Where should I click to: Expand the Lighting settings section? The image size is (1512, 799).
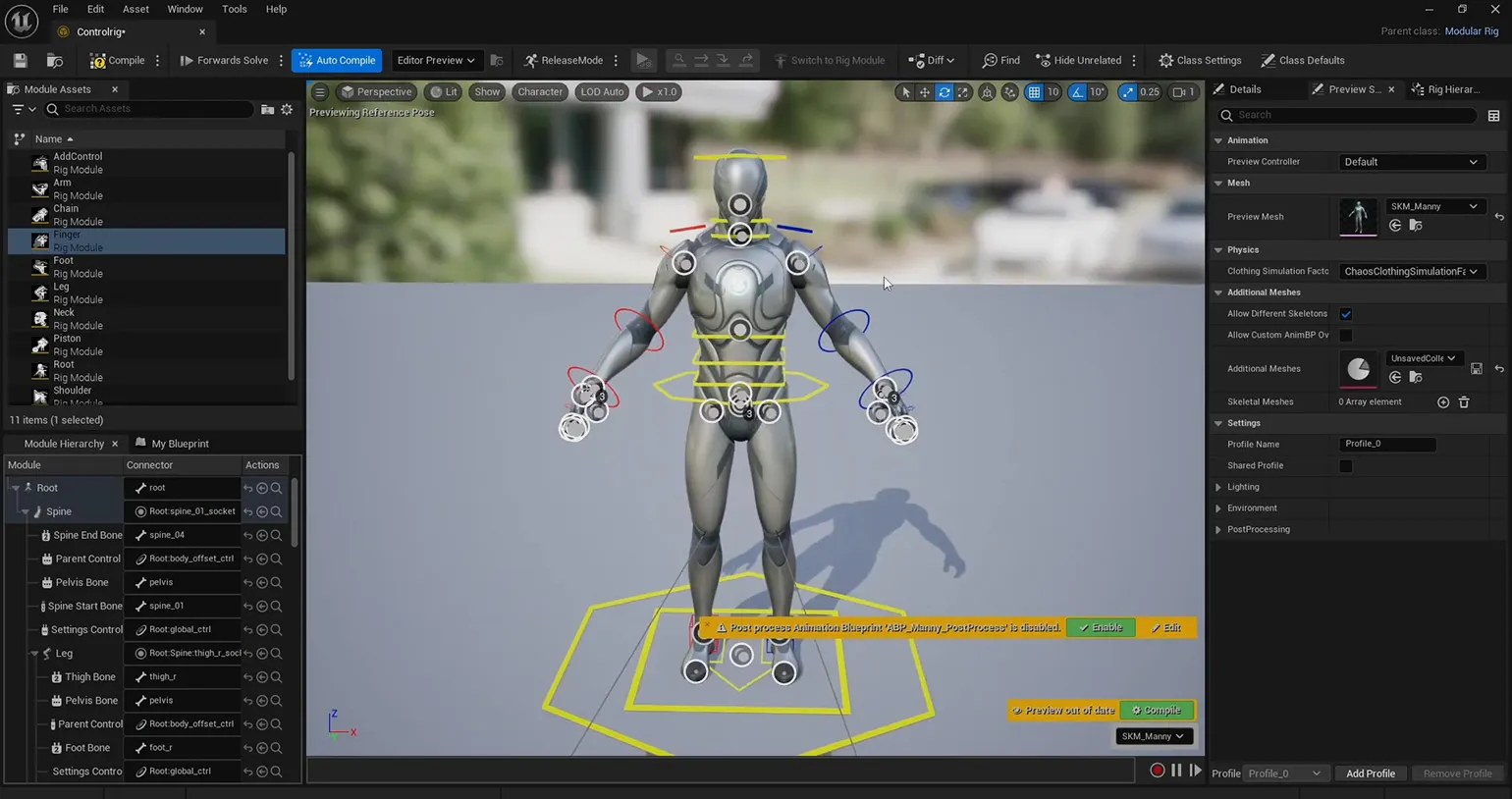pyautogui.click(x=1242, y=487)
